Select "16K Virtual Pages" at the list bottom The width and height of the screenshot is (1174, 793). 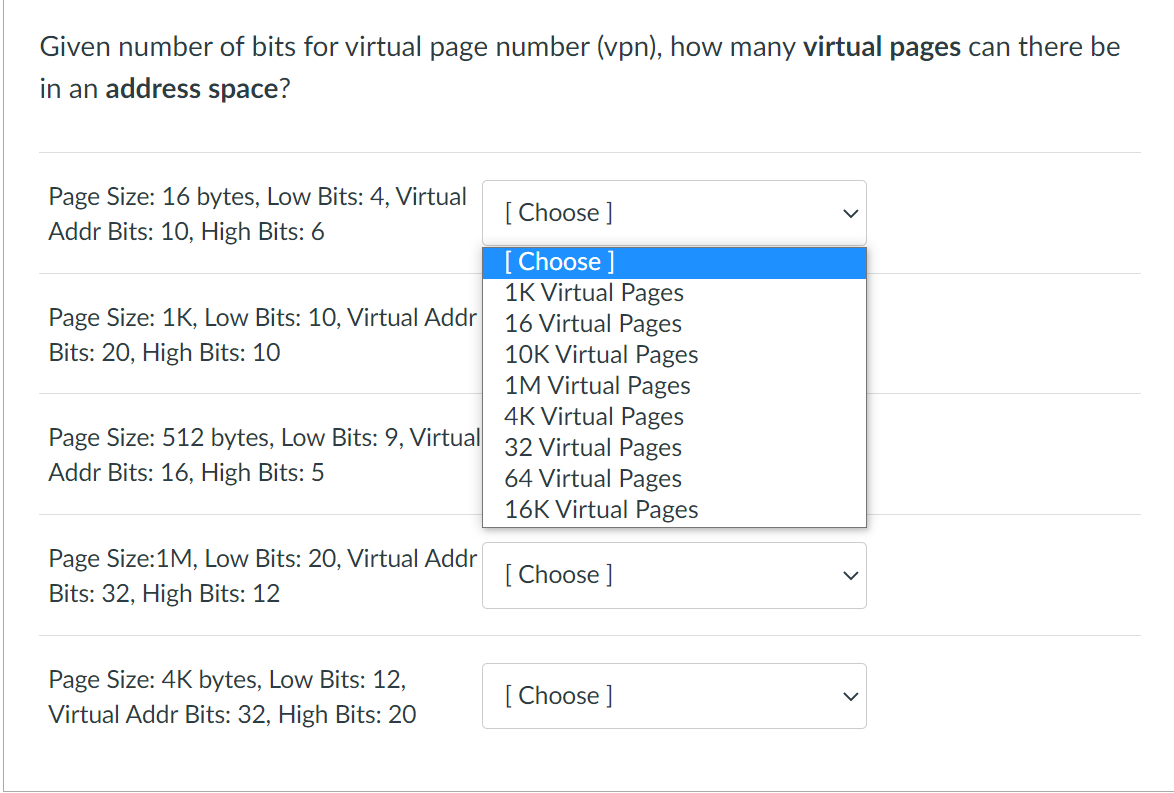pyautogui.click(x=599, y=509)
